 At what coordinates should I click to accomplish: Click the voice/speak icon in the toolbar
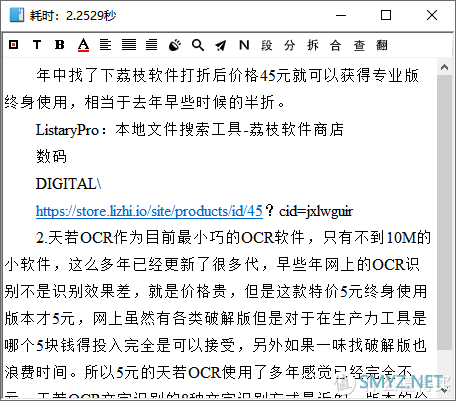[x=175, y=45]
